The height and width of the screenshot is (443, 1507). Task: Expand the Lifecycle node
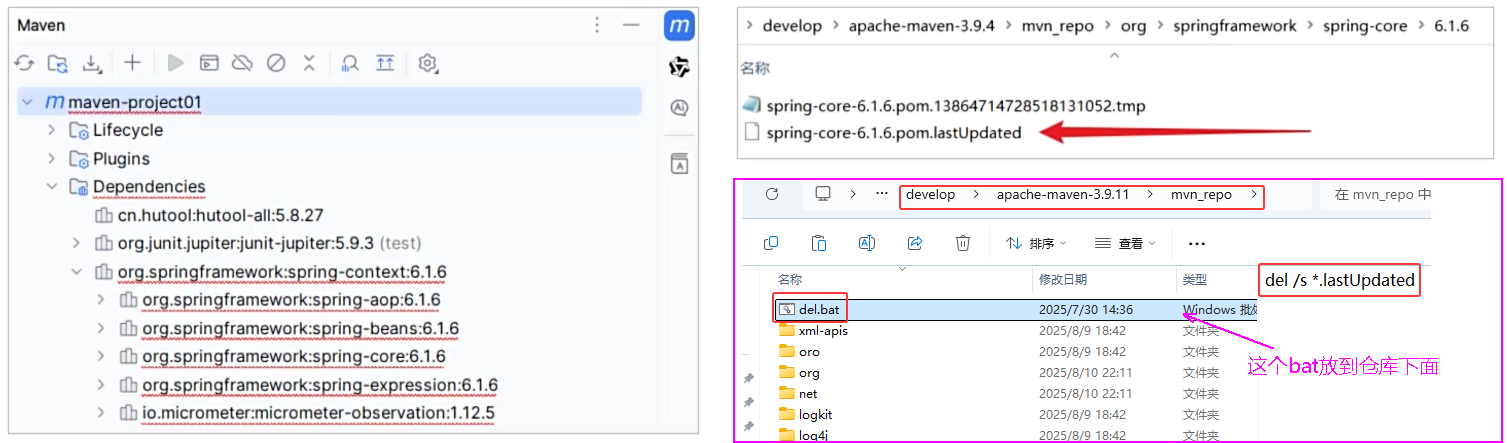point(51,130)
